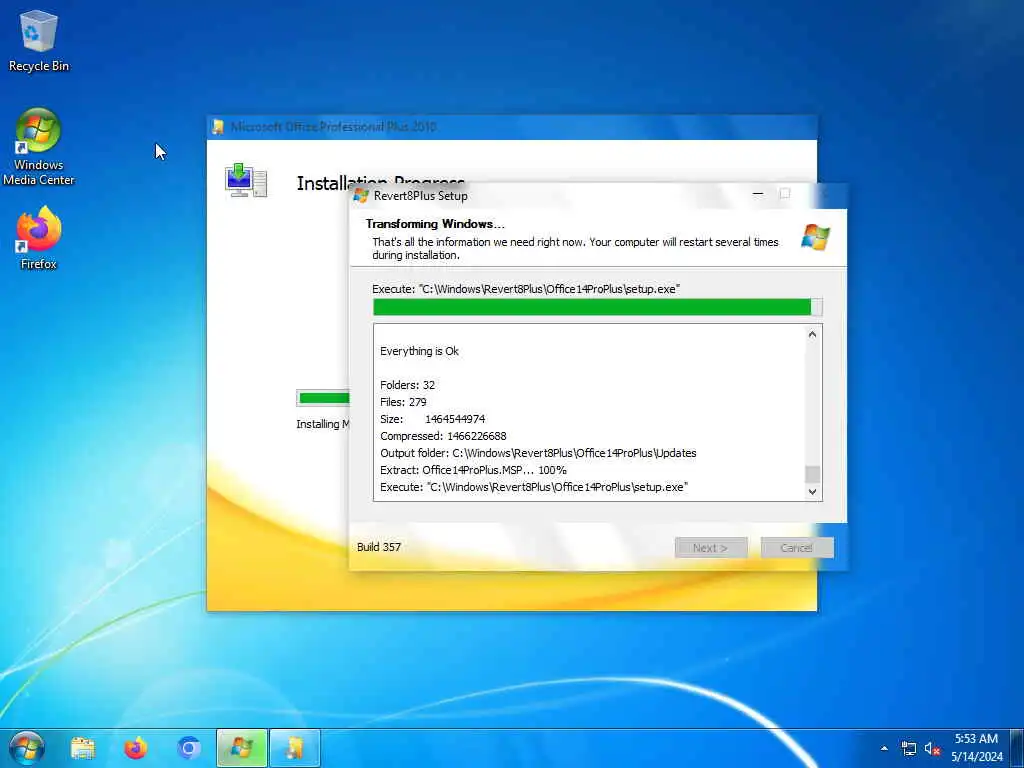Click the 'Output folder' log line

click(x=538, y=453)
